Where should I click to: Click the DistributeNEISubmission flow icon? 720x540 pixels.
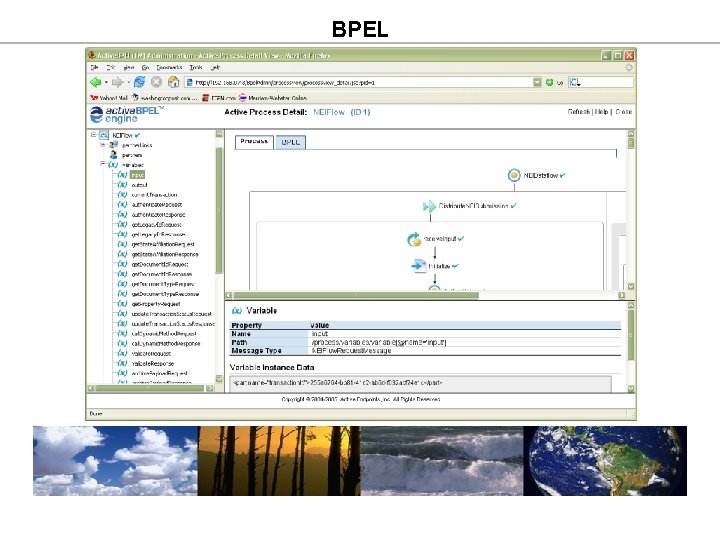click(429, 206)
